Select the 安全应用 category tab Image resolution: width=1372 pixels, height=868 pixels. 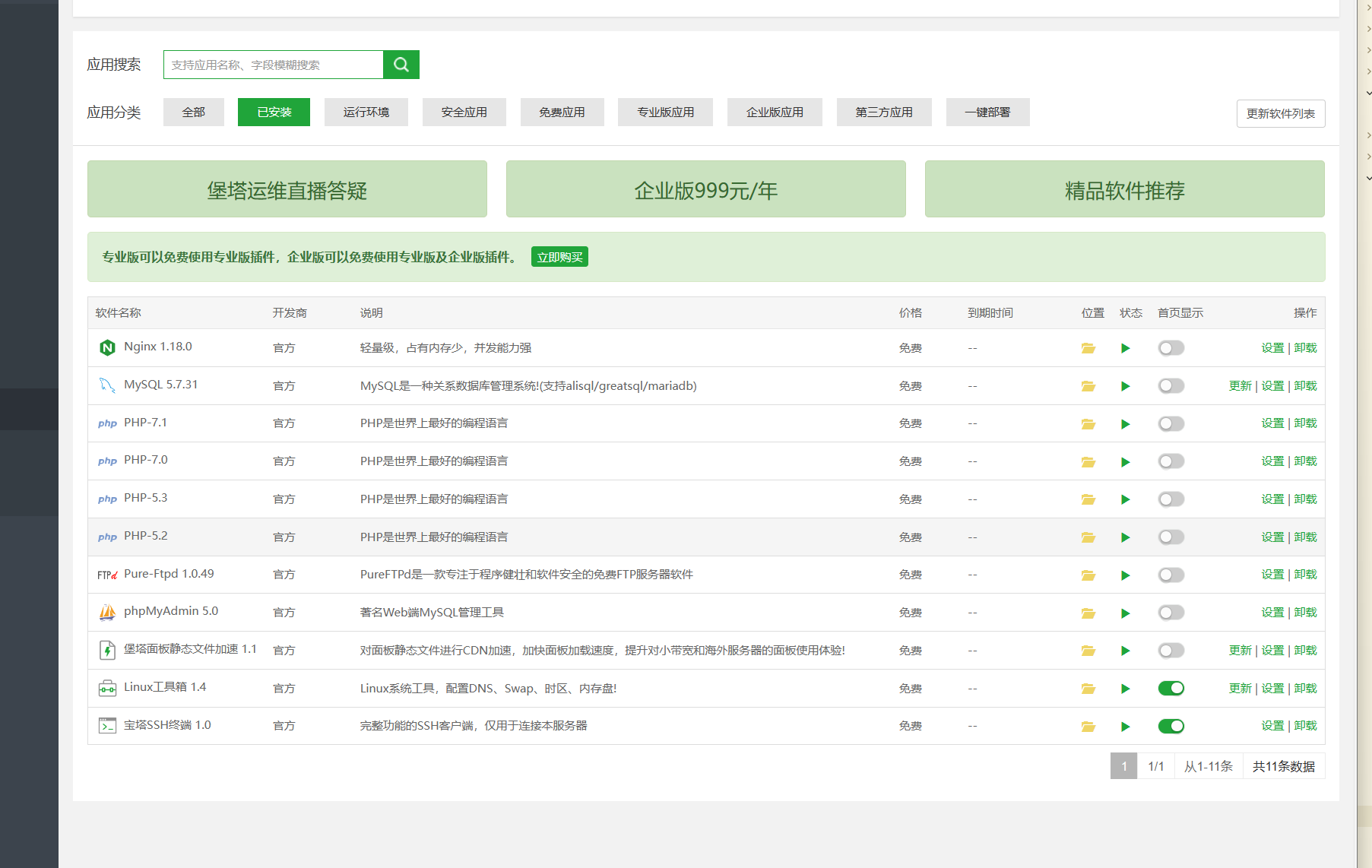pos(464,112)
